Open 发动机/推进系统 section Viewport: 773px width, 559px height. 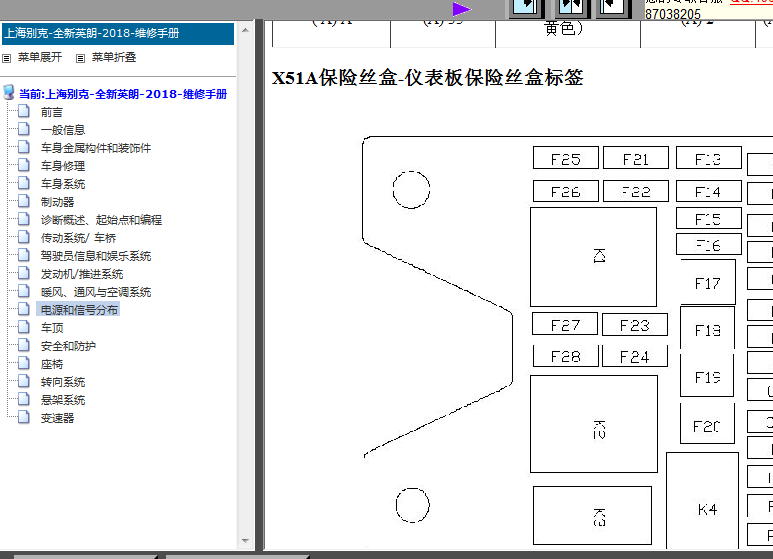tap(82, 274)
